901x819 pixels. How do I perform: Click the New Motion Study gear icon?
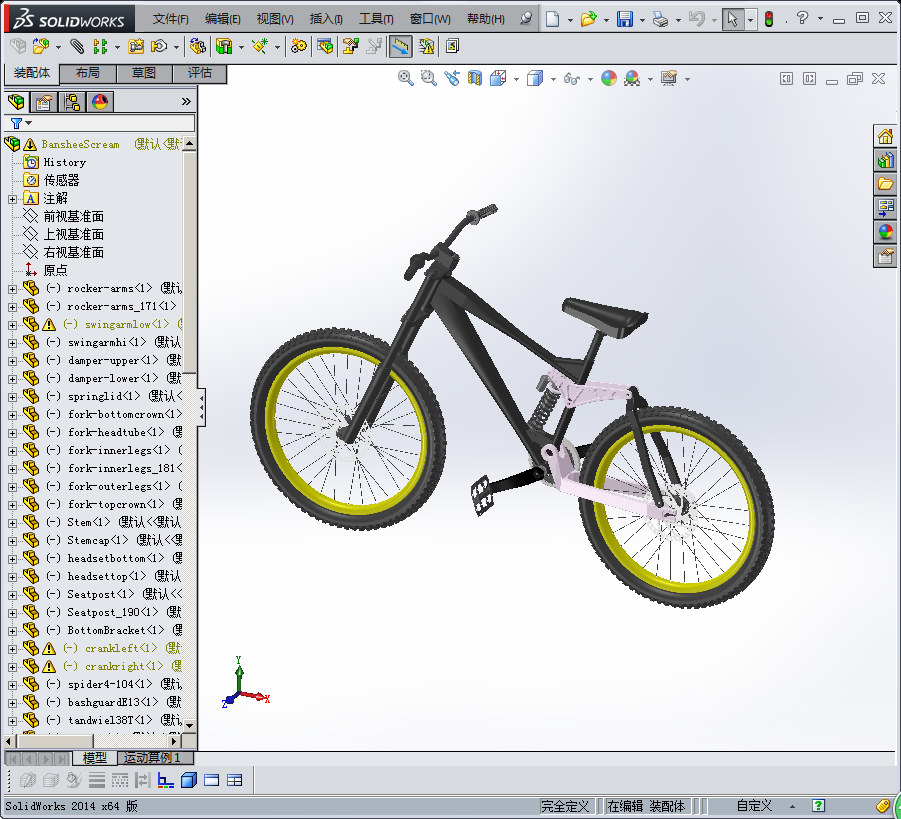tap(299, 46)
